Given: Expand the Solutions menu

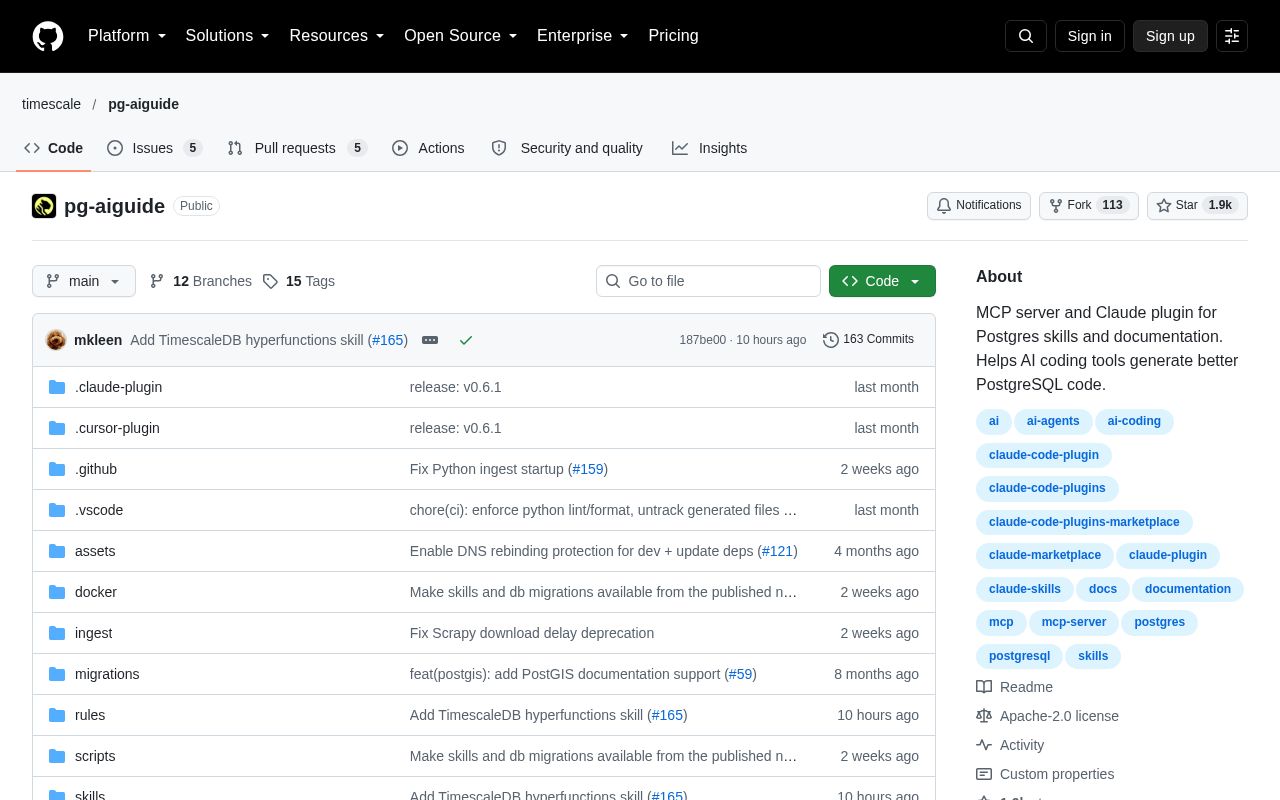Looking at the screenshot, I should pyautogui.click(x=228, y=36).
